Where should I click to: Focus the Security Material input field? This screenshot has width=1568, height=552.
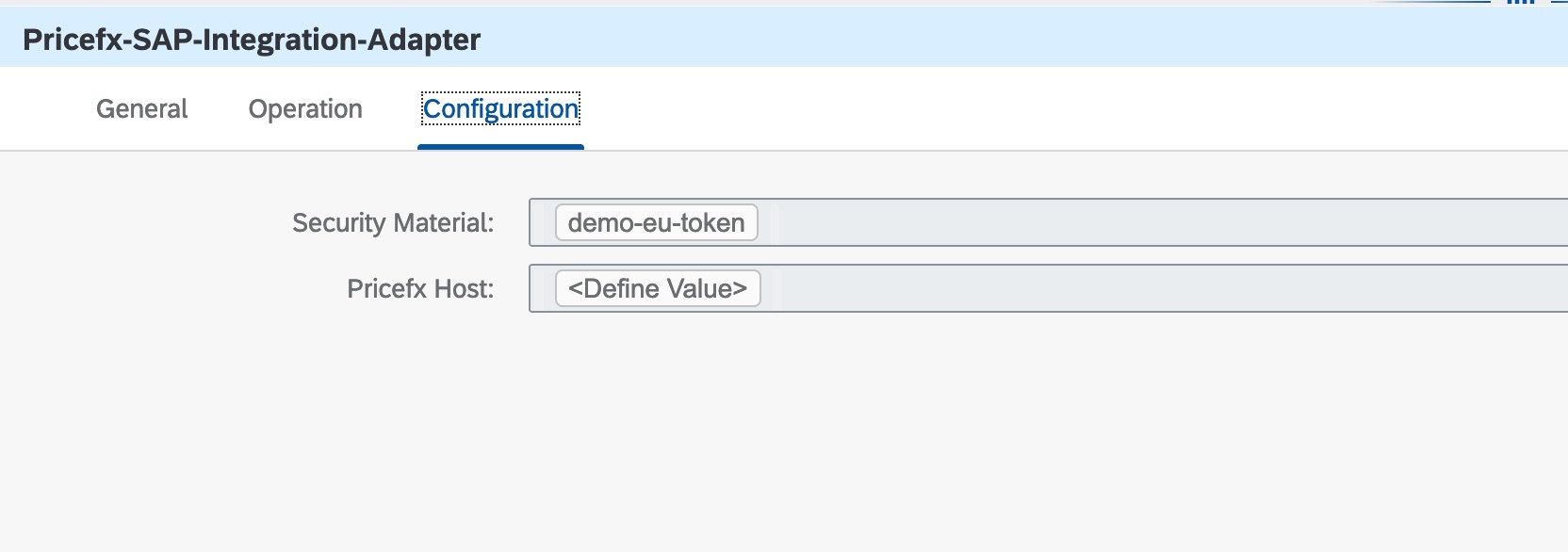tap(1131, 223)
